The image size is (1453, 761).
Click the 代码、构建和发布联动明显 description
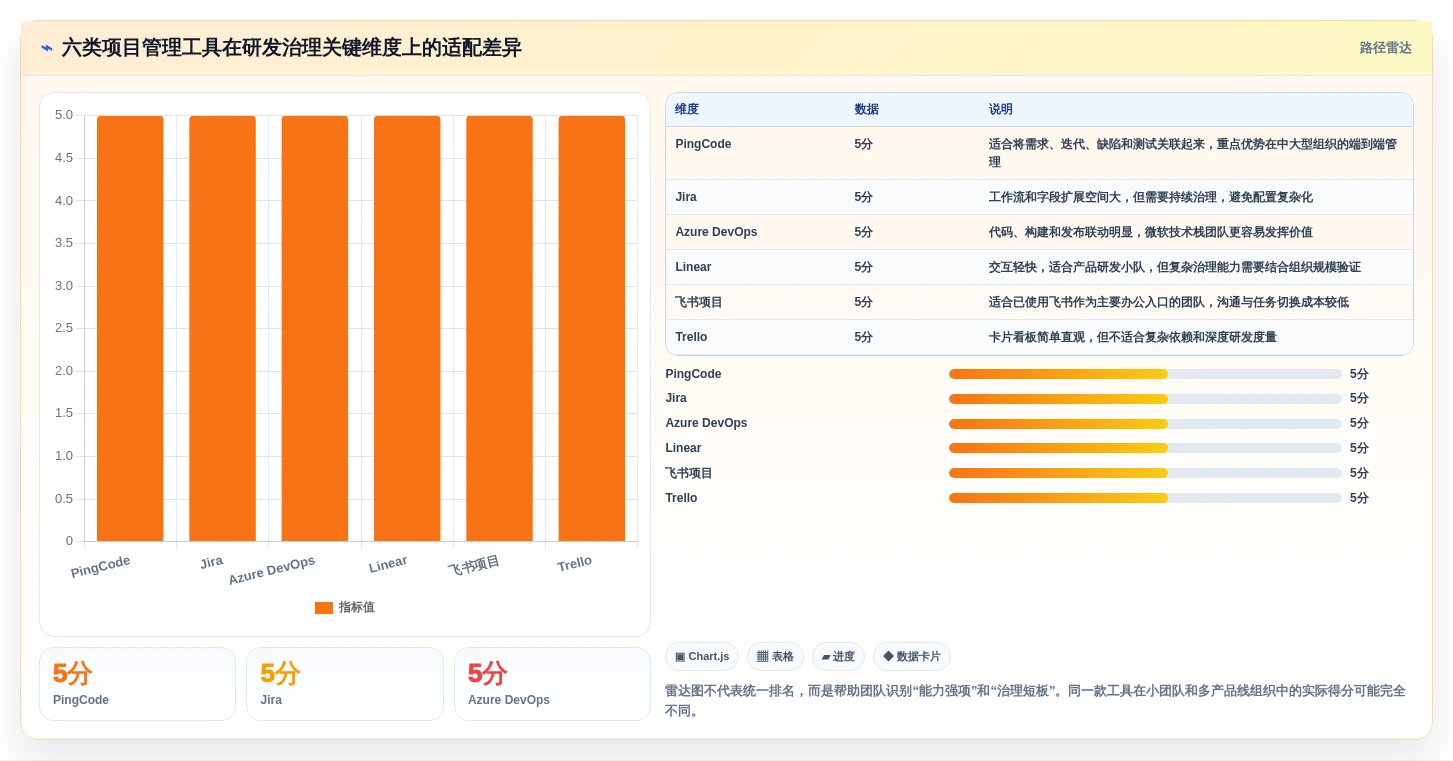coord(1150,232)
